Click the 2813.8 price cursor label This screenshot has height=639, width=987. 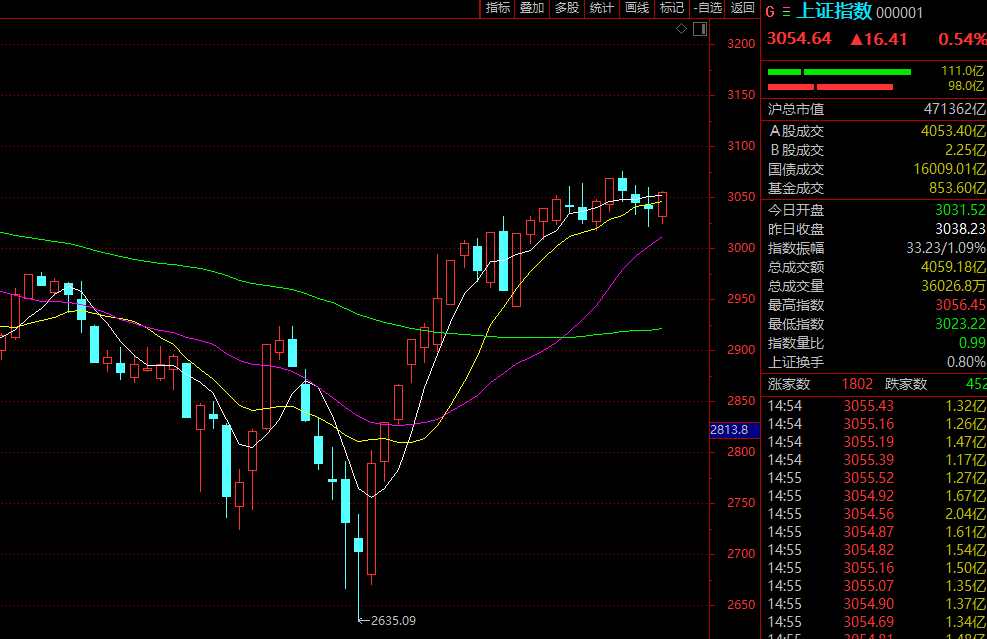(734, 430)
